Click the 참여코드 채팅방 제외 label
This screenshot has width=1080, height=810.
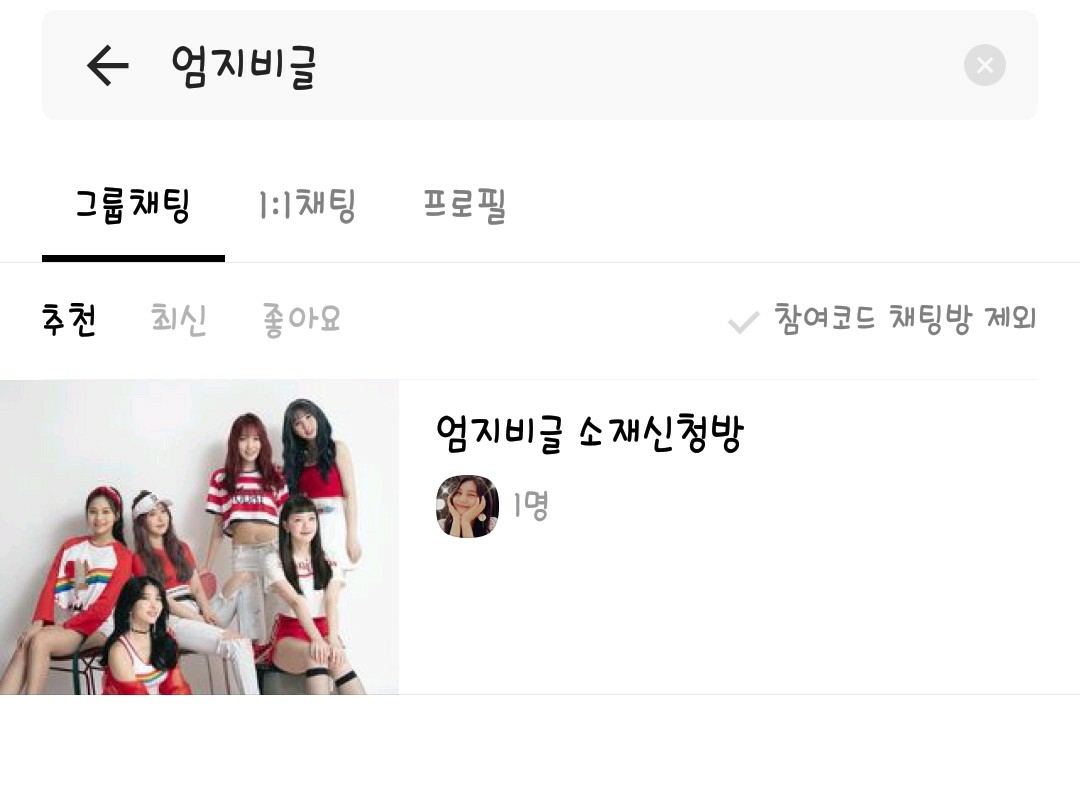pos(905,318)
